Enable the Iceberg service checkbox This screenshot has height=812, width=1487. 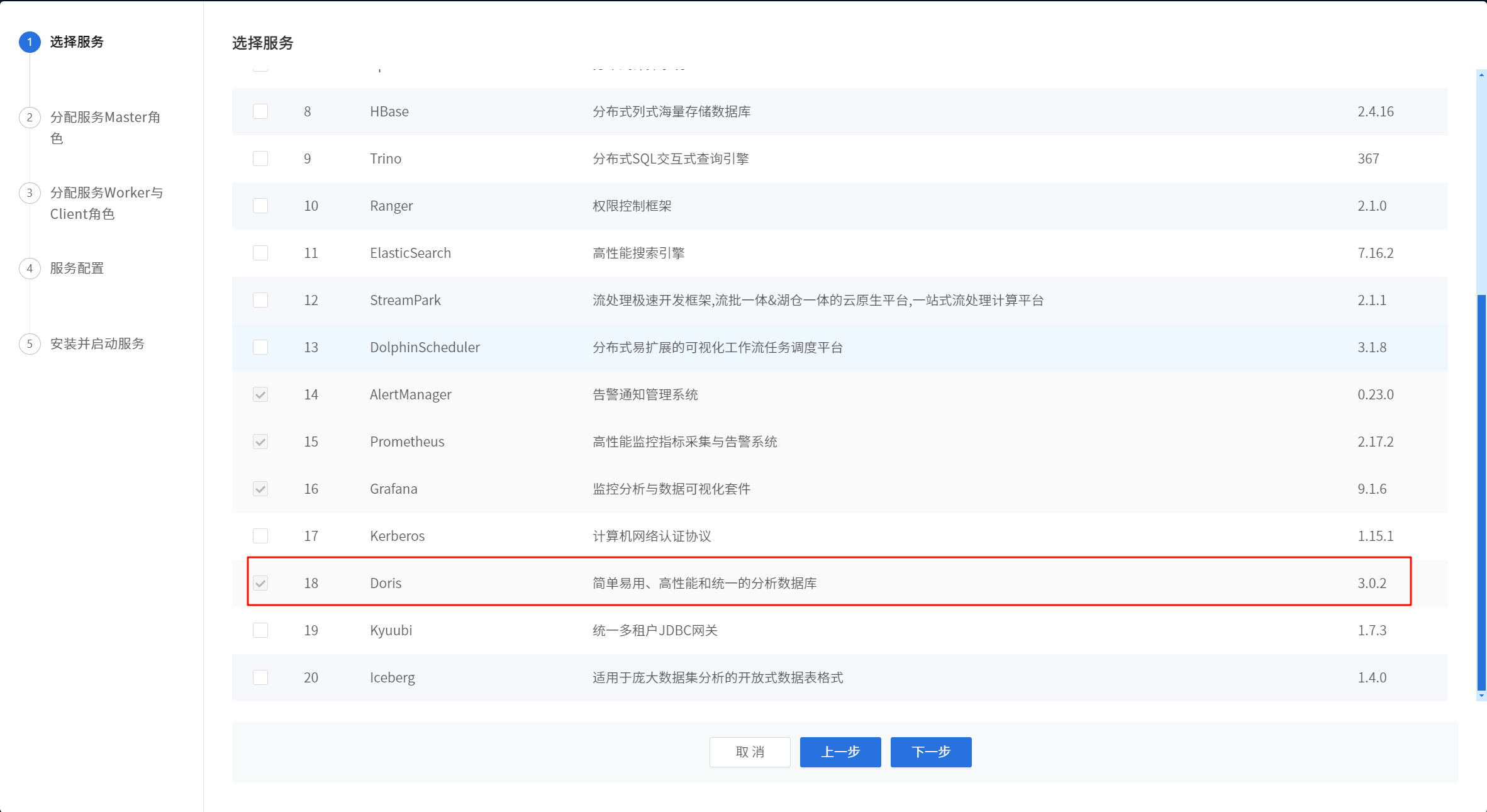[x=260, y=677]
